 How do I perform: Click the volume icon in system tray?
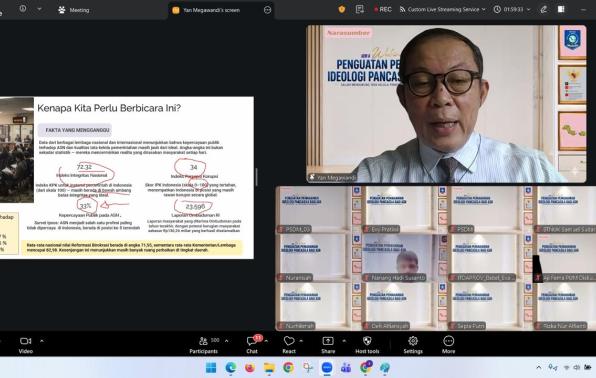click(x=577, y=368)
